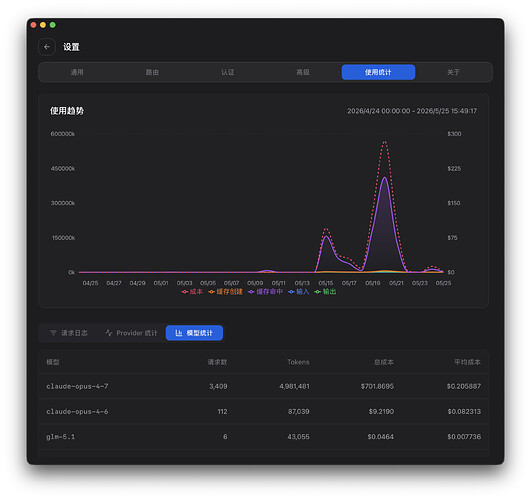Switch to the 请求日志 view
This screenshot has width=531, height=500.
69,333
